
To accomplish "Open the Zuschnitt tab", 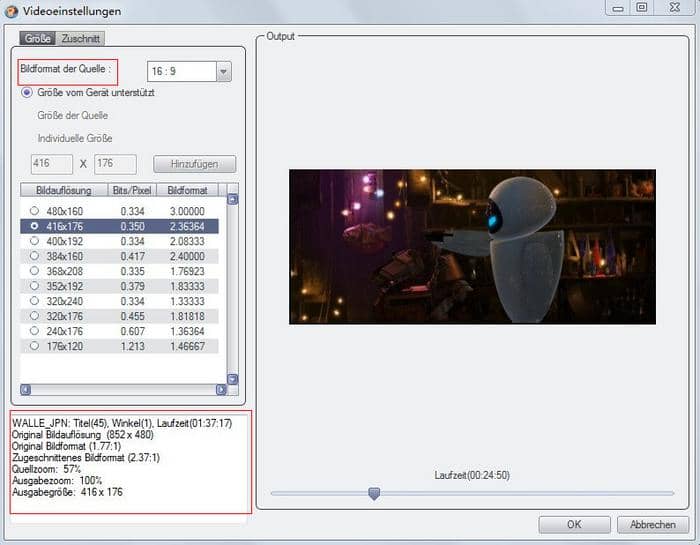I will (x=81, y=38).
